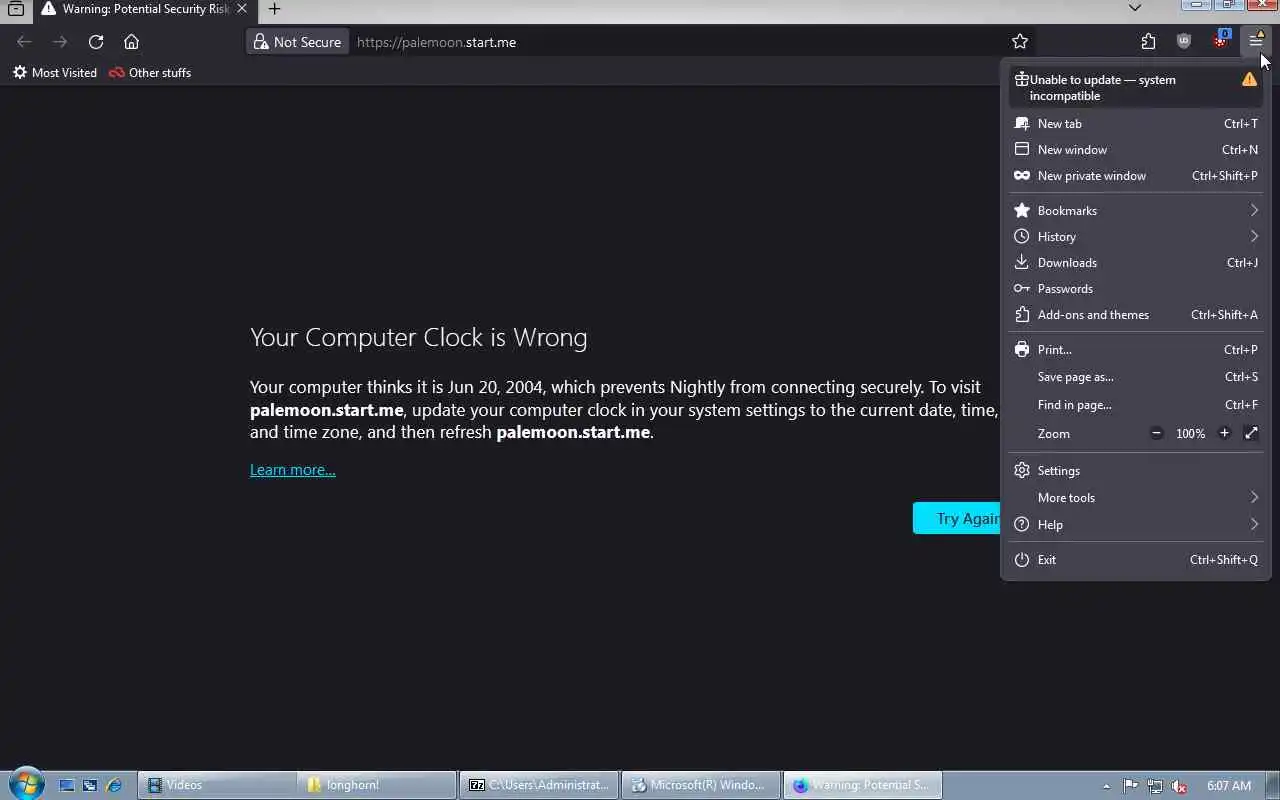Click the Firefox View icon beside tabs
The width and height of the screenshot is (1280, 800).
click(x=15, y=9)
